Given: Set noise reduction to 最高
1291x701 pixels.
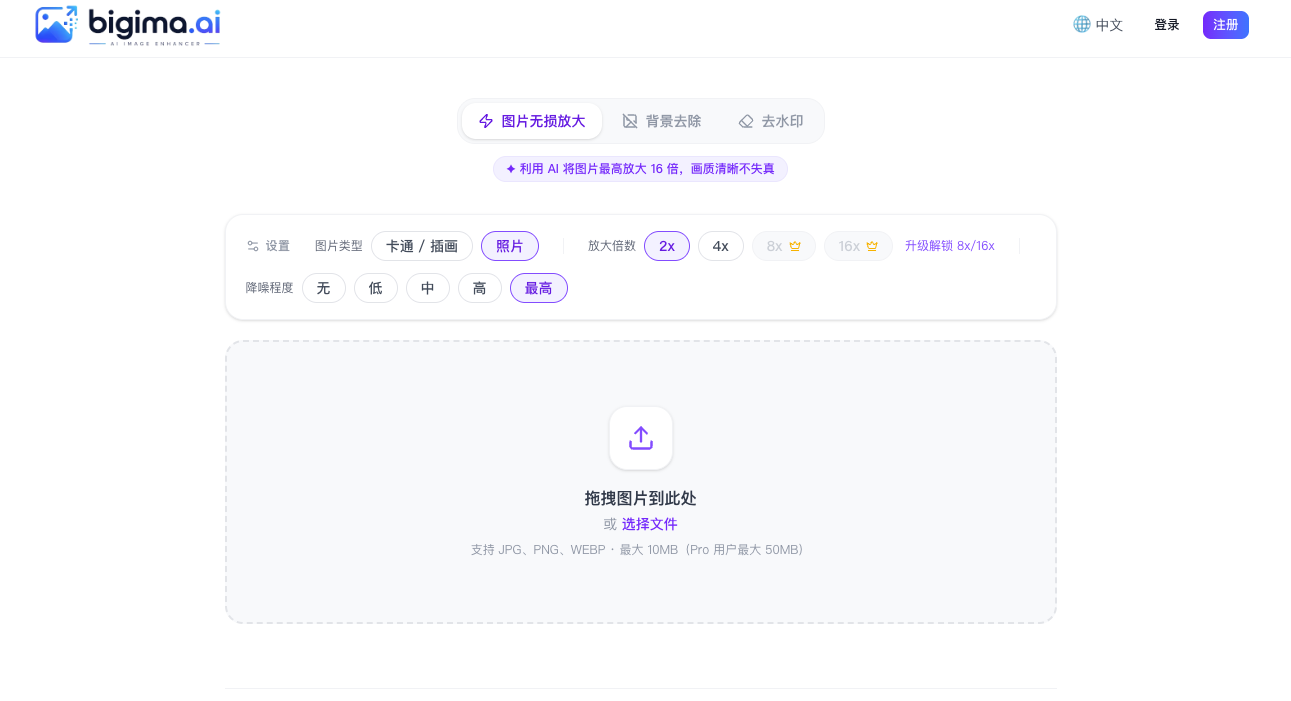Looking at the screenshot, I should coord(539,288).
